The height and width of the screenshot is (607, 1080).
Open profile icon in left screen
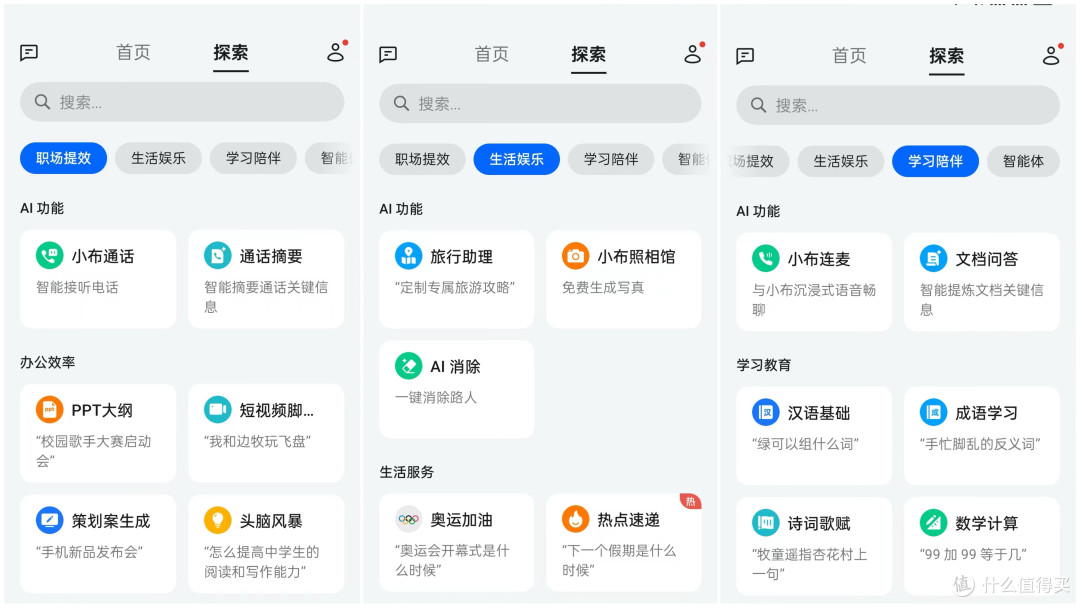[x=335, y=52]
